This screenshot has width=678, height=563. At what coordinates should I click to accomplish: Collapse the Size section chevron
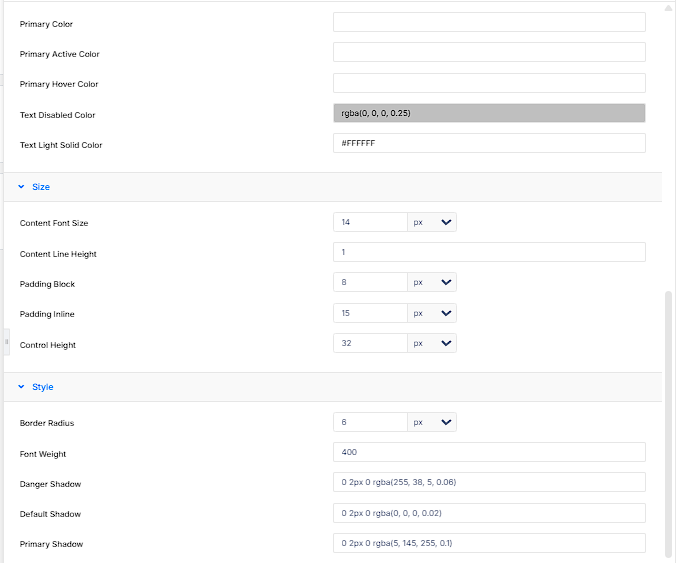21,187
